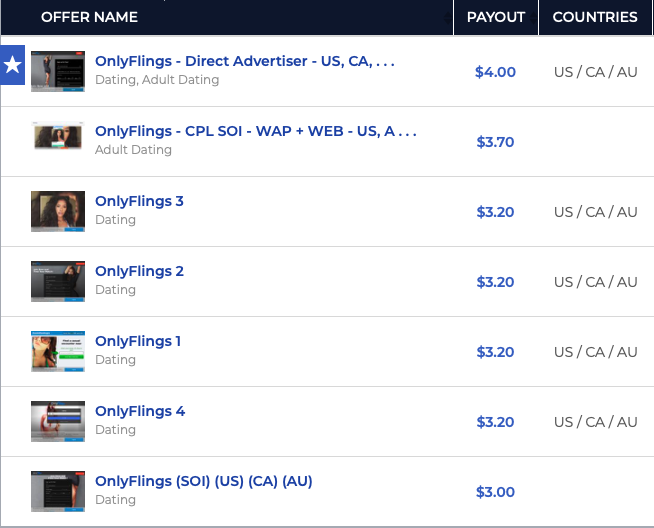Click 'Adult Dating' category under CPL SOI offer
The height and width of the screenshot is (528, 654).
(x=133, y=150)
